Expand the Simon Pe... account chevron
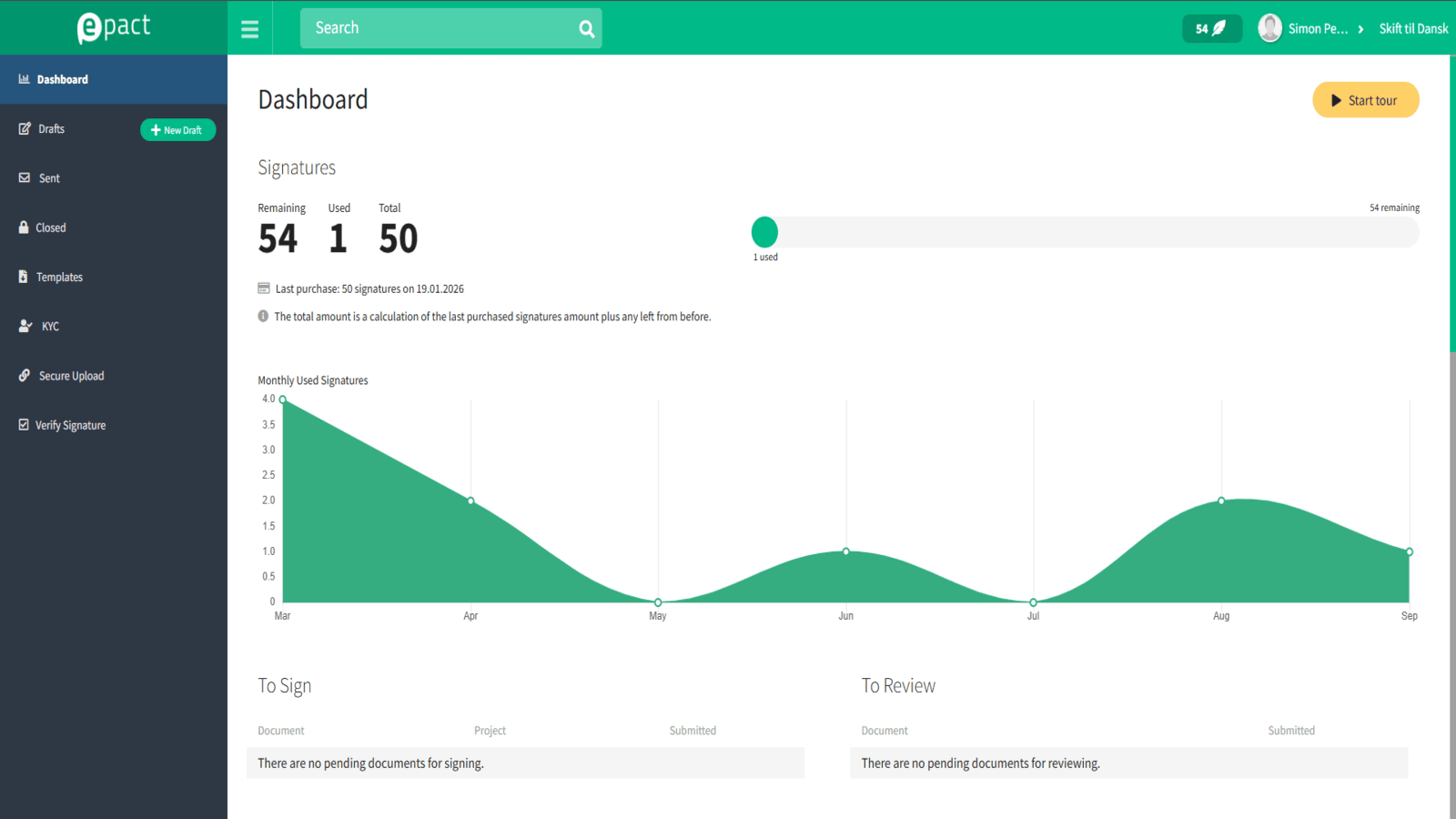The width and height of the screenshot is (1456, 819). [1360, 29]
